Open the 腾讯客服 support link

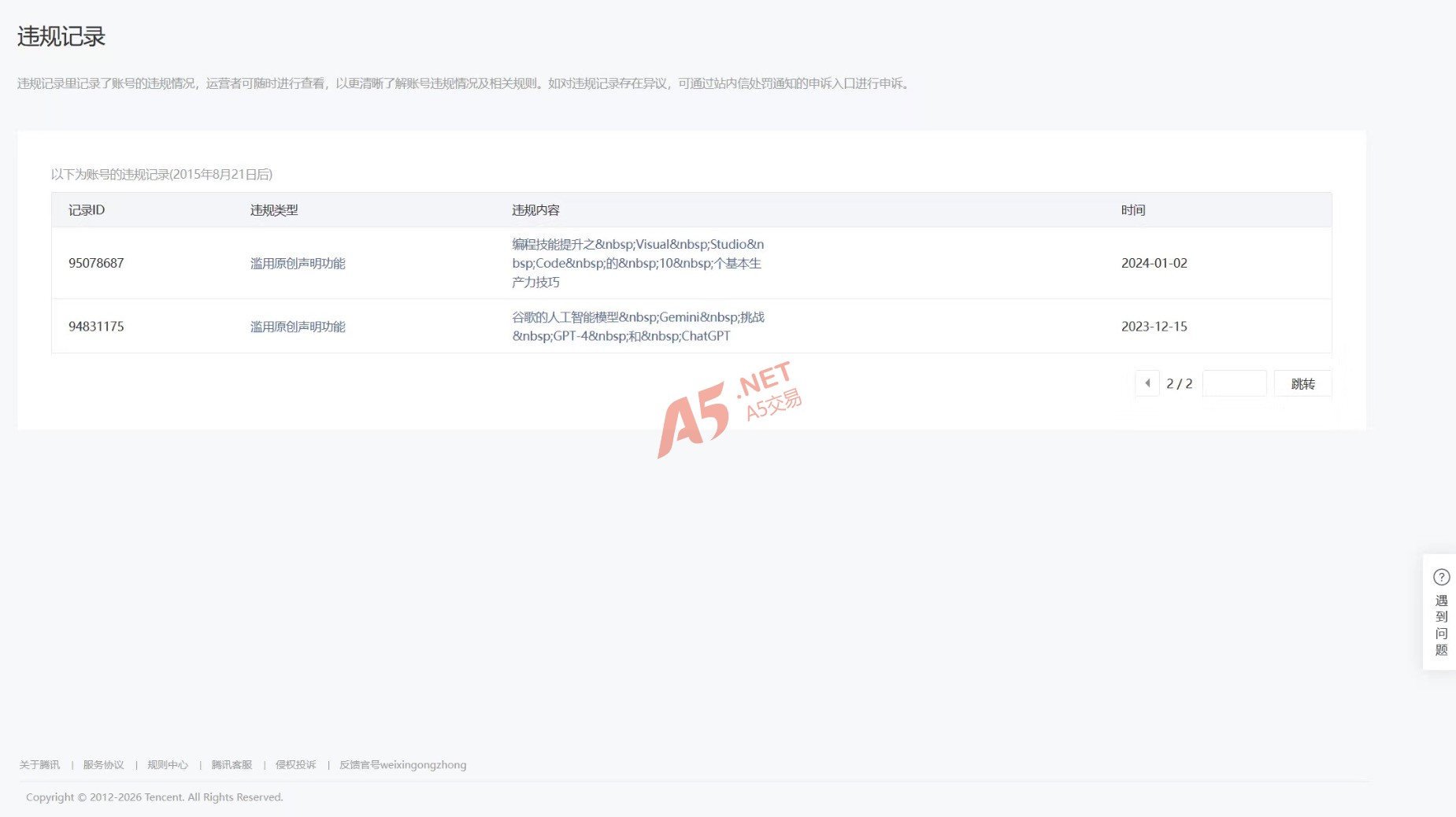[x=232, y=764]
